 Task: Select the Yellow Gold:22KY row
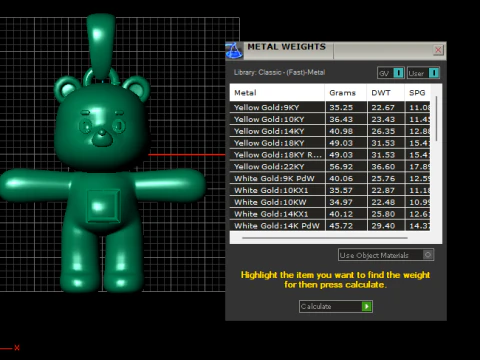pyautogui.click(x=330, y=167)
